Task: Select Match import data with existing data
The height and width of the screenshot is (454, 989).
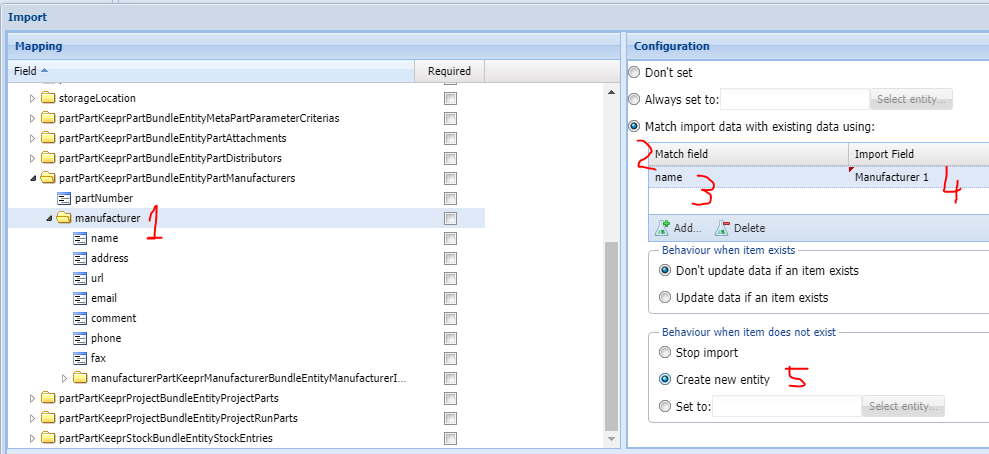Action: click(x=635, y=126)
